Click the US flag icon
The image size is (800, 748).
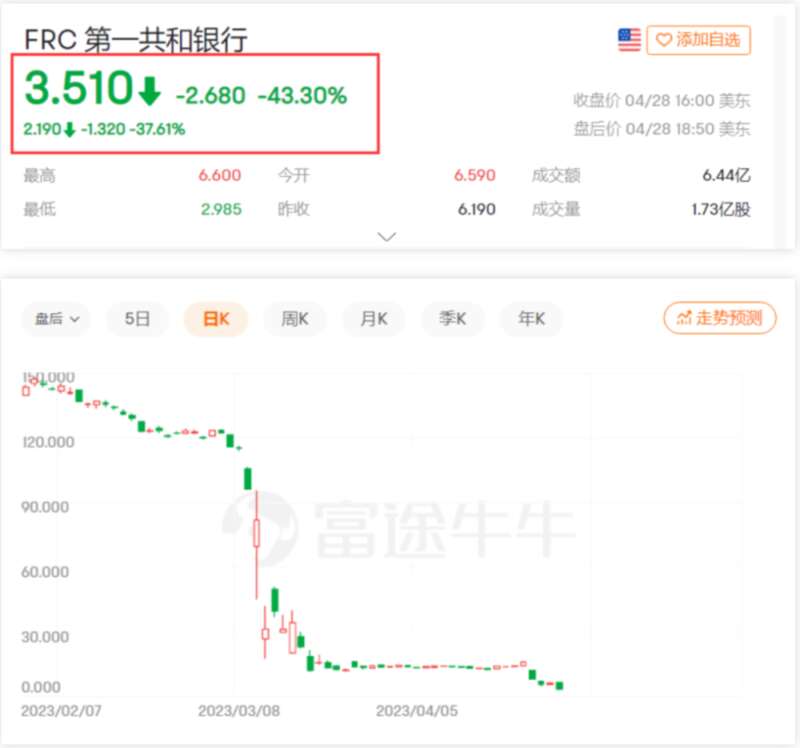point(629,40)
